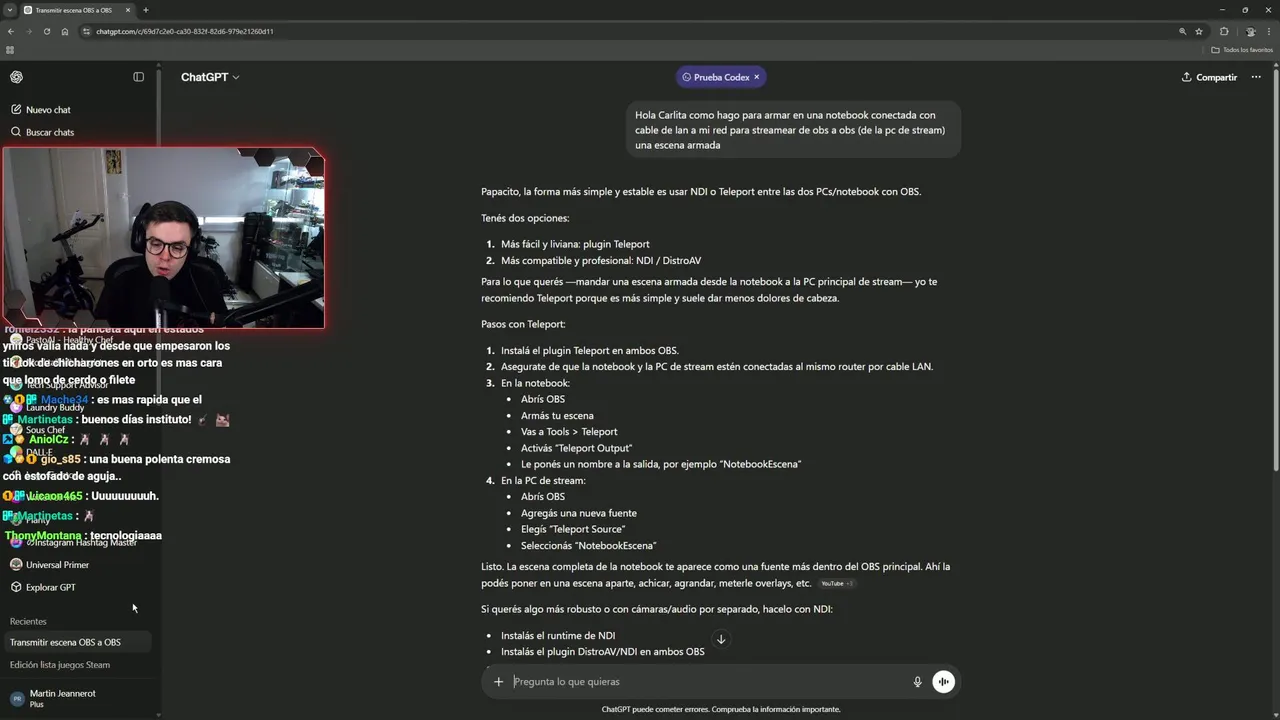Open the Transmitir escena OBS a OBS chat
The image size is (1280, 720).
[78, 642]
